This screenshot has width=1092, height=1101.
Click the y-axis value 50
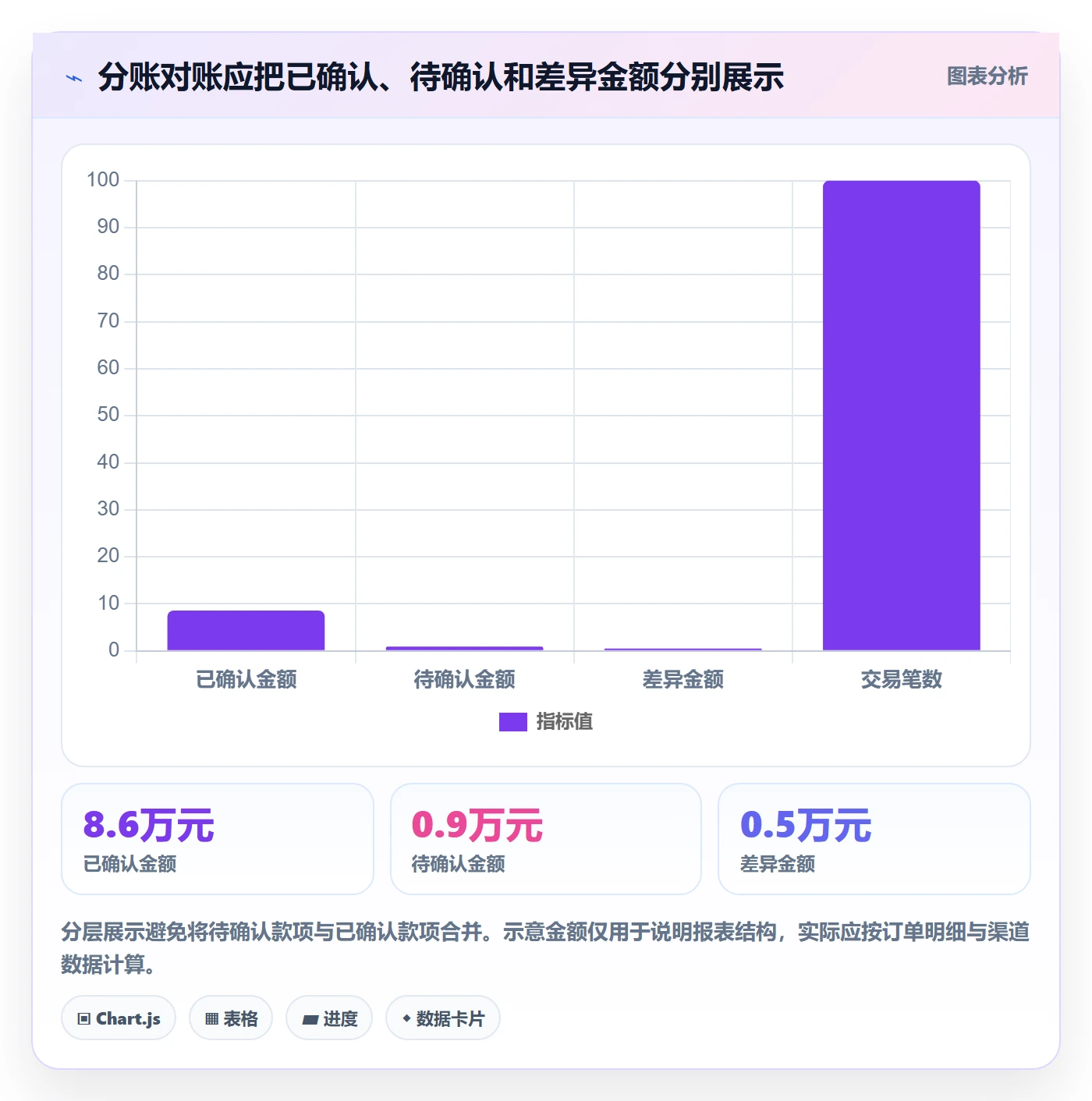tap(108, 415)
